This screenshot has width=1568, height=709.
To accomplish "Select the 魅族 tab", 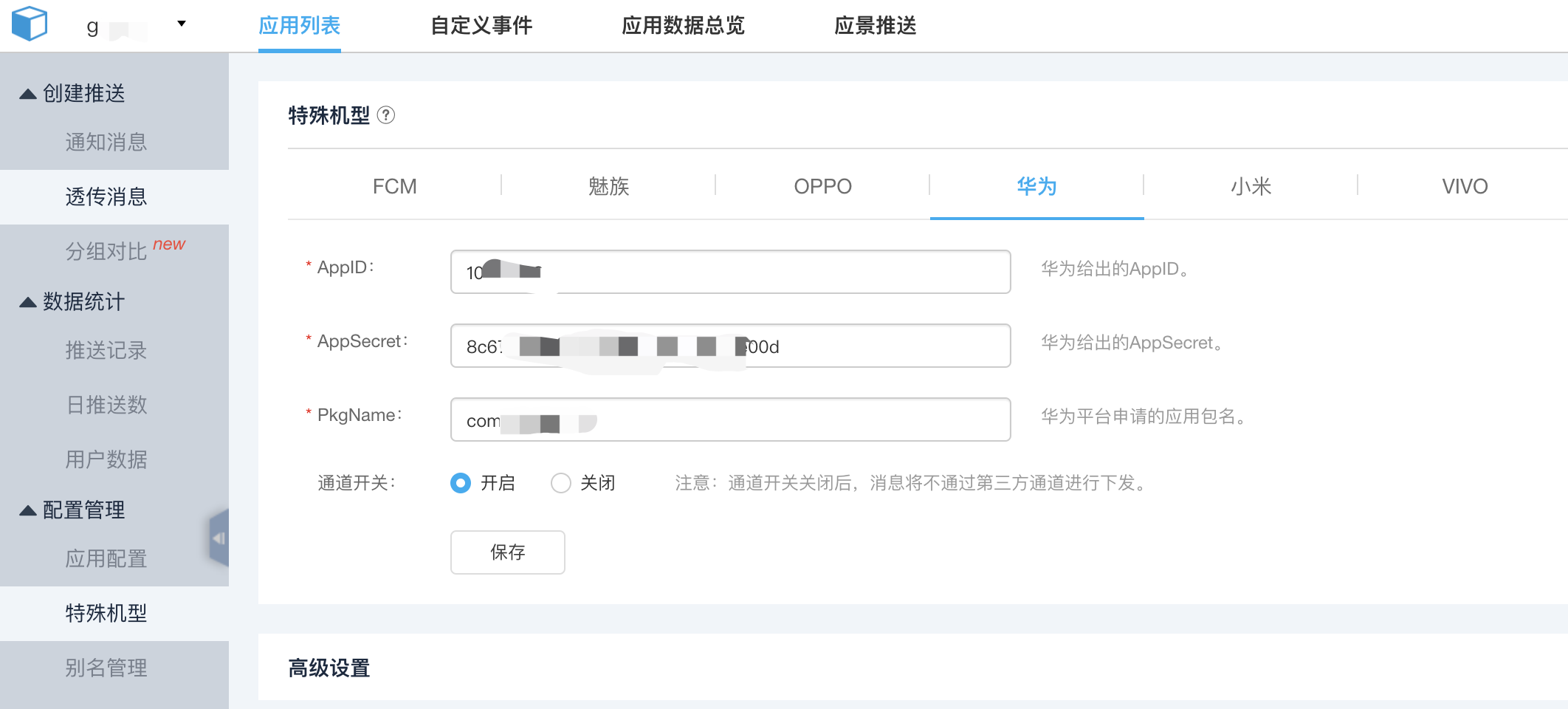I will 608,186.
